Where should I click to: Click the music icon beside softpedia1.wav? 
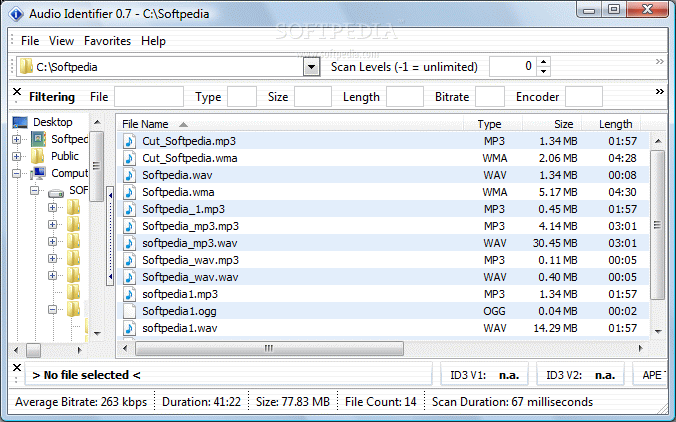pyautogui.click(x=129, y=328)
